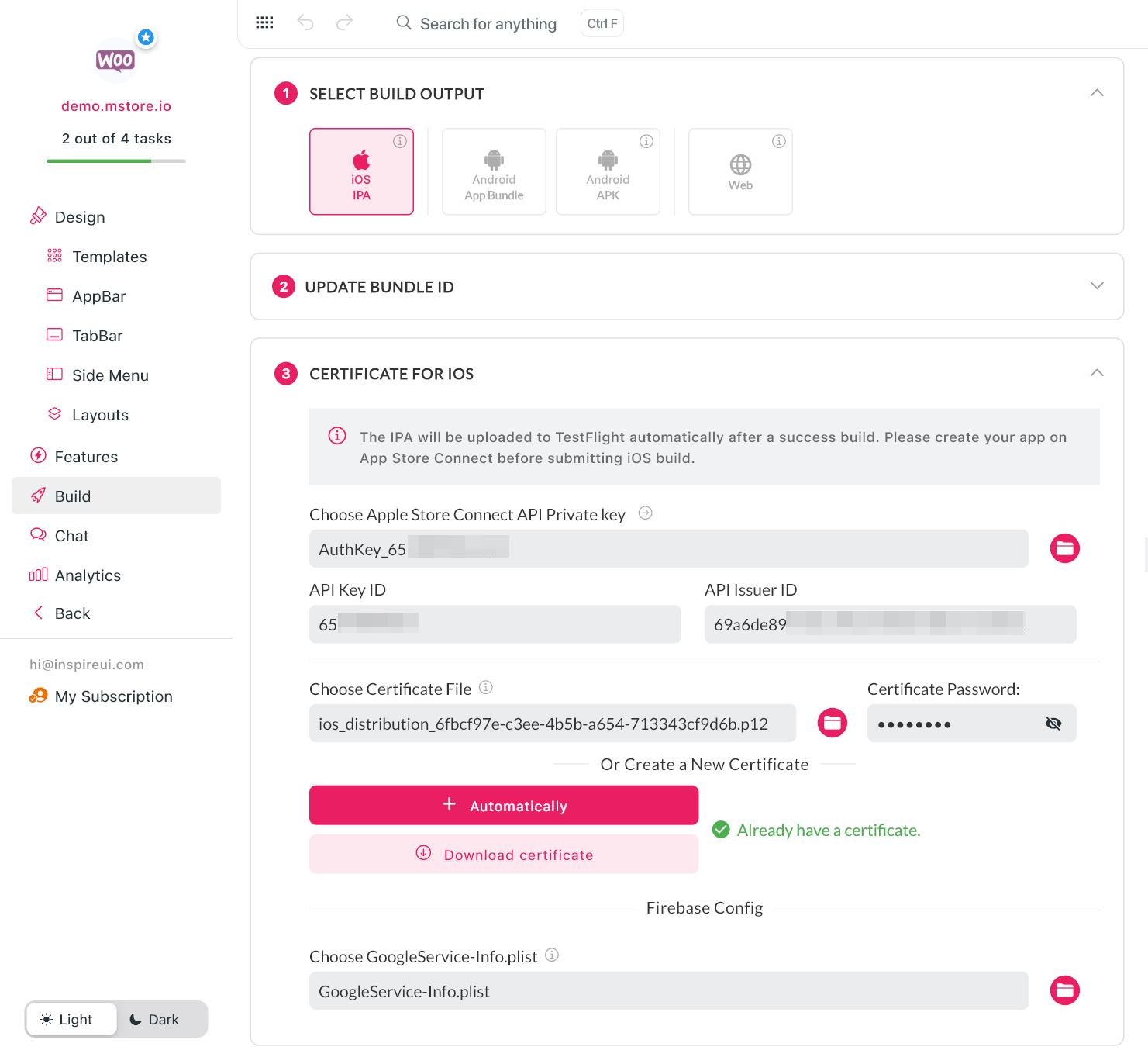The image size is (1148, 1057).
Task: Browse for Apple API Private key file
Action: 1064,548
